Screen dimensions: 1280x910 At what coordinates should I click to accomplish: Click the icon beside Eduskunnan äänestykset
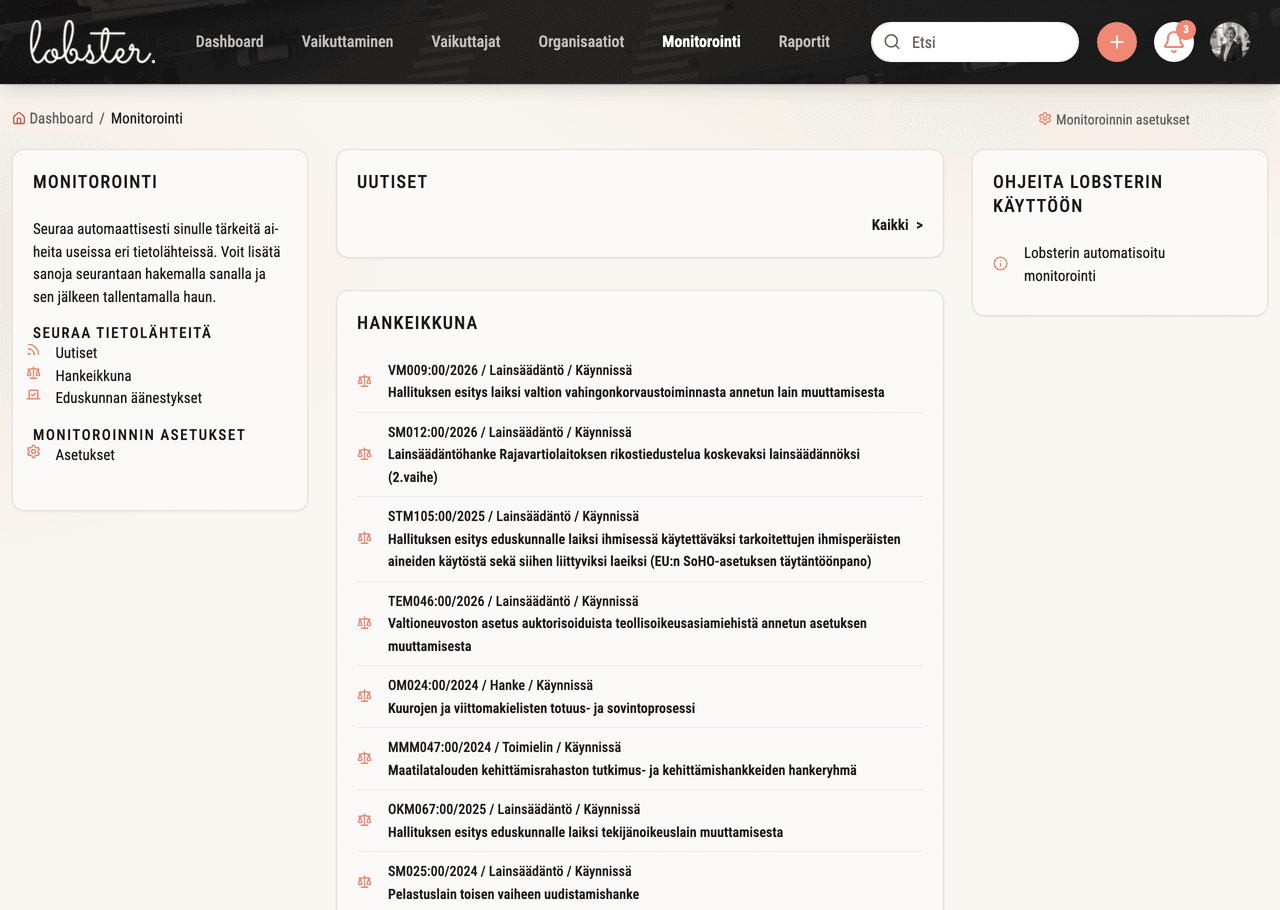(33, 395)
